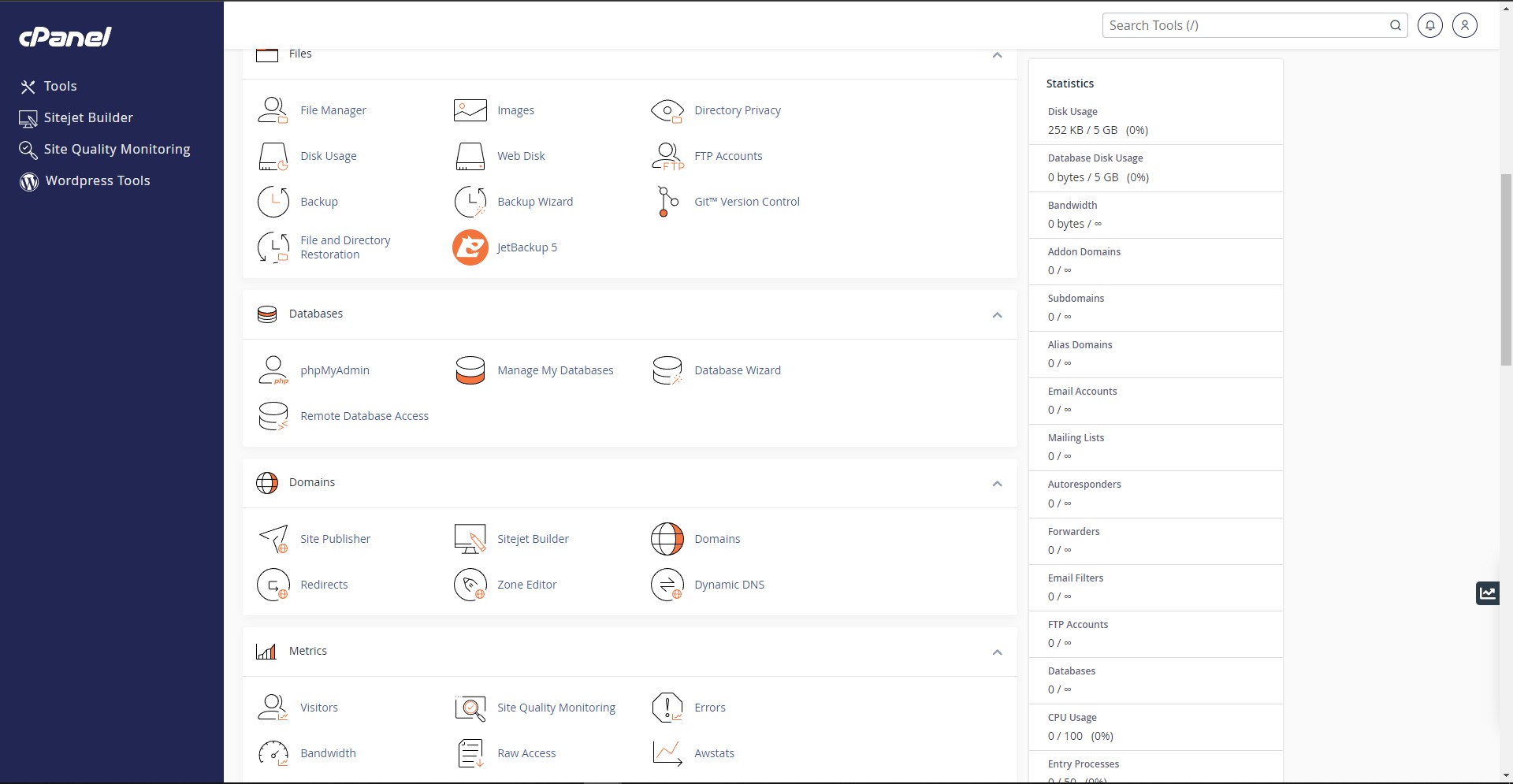Viewport: 1513px width, 784px height.
Task: Open the notifications bell icon
Action: [1430, 25]
